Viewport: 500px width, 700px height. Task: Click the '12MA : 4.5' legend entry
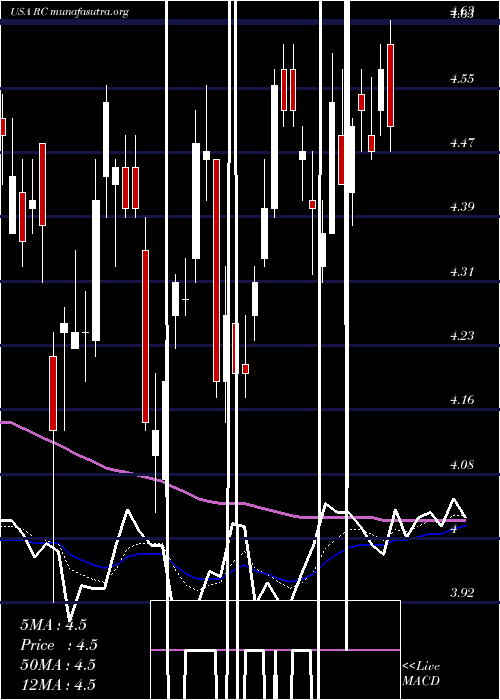(58, 684)
